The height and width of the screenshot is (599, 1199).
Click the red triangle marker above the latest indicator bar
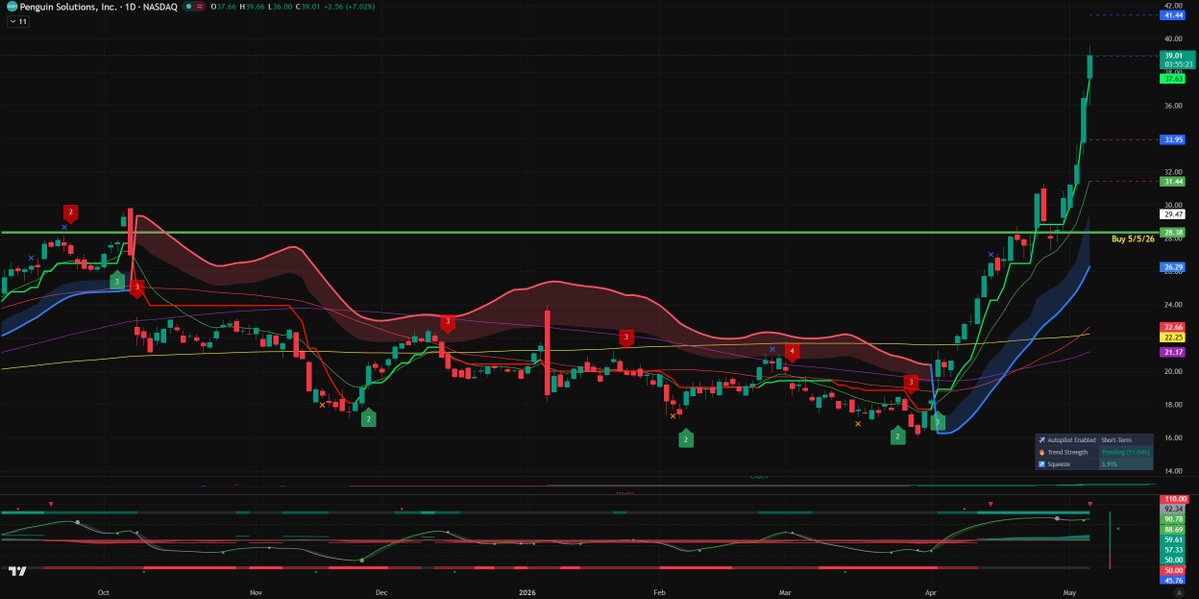point(1090,504)
